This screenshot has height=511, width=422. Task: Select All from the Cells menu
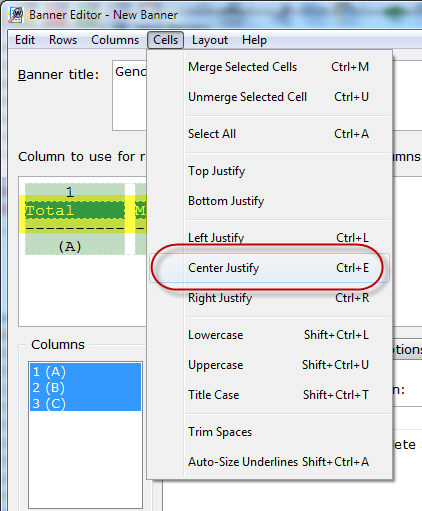point(270,134)
